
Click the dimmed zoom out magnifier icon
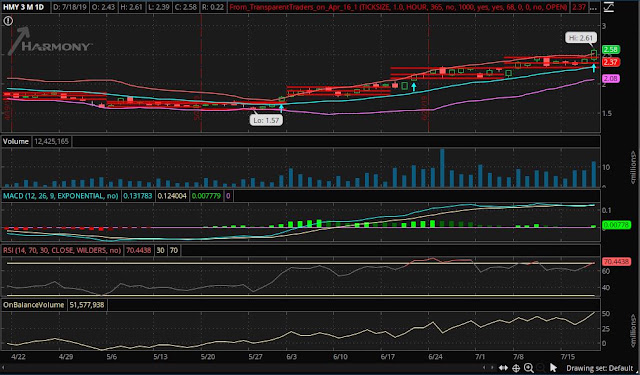[540, 368]
